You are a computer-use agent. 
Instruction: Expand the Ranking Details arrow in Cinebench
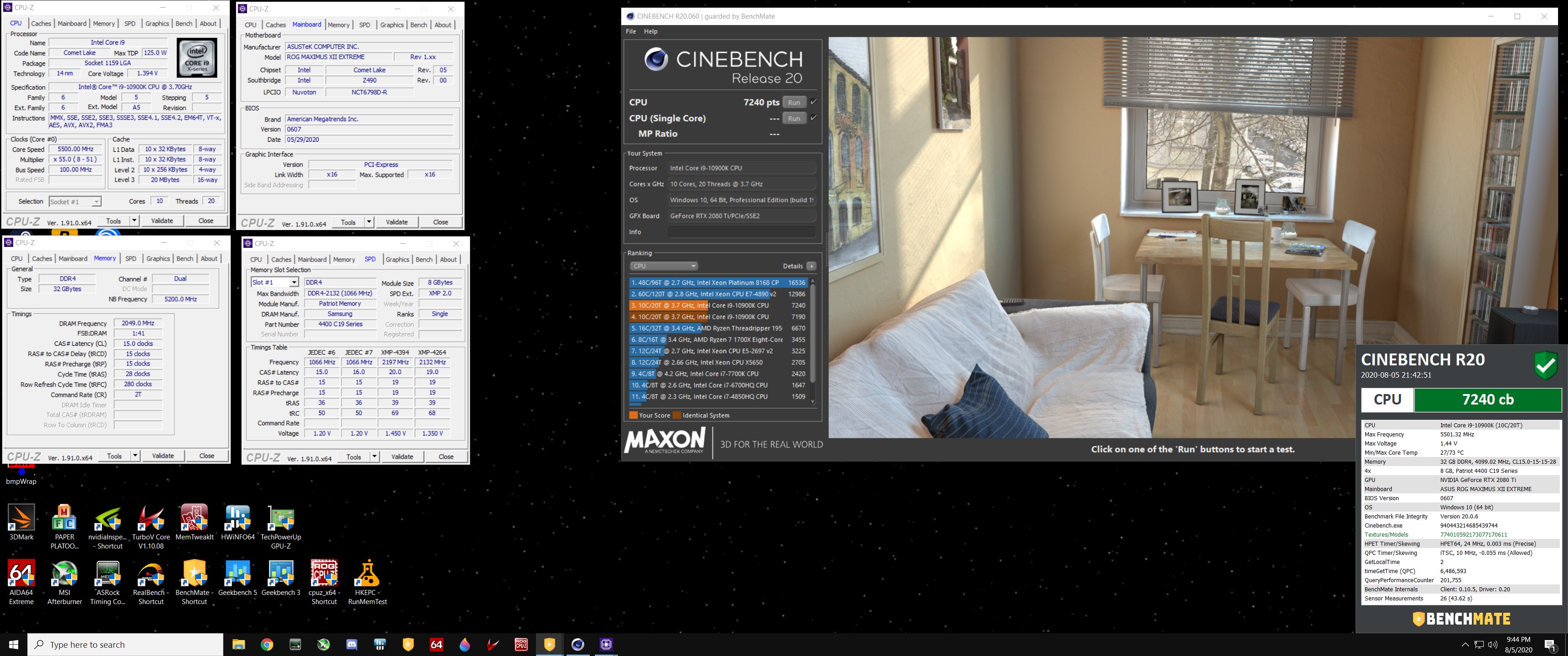tap(811, 266)
